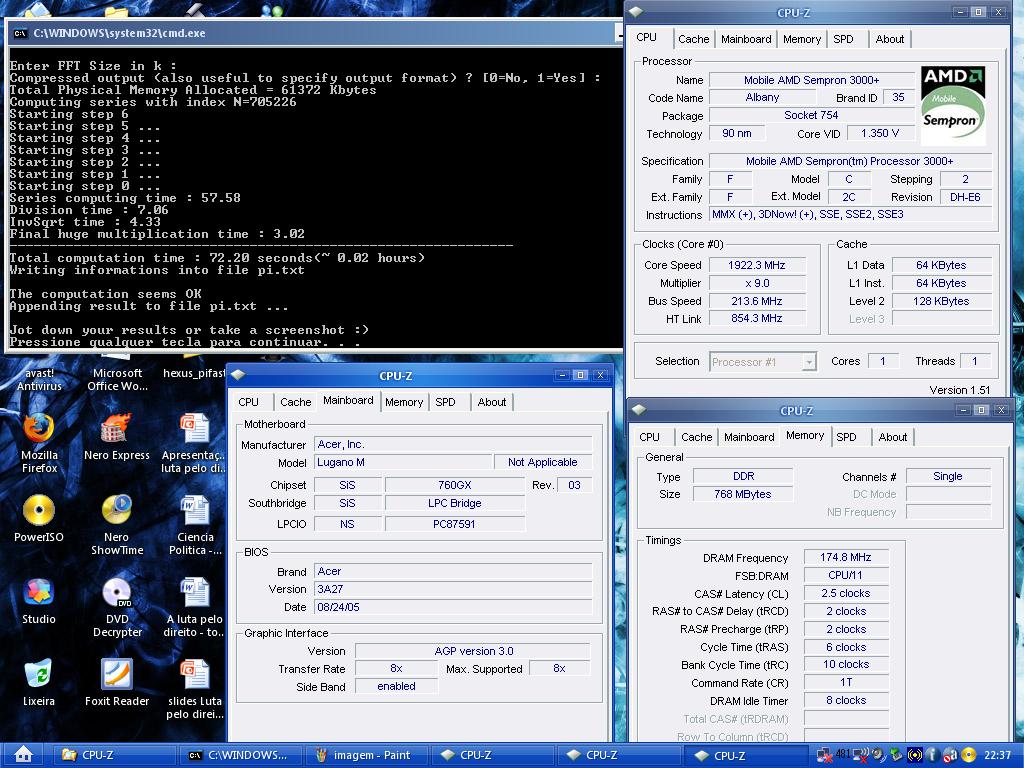Click the taskbar clock showing 22:37
1024x768 pixels.
pos(997,756)
